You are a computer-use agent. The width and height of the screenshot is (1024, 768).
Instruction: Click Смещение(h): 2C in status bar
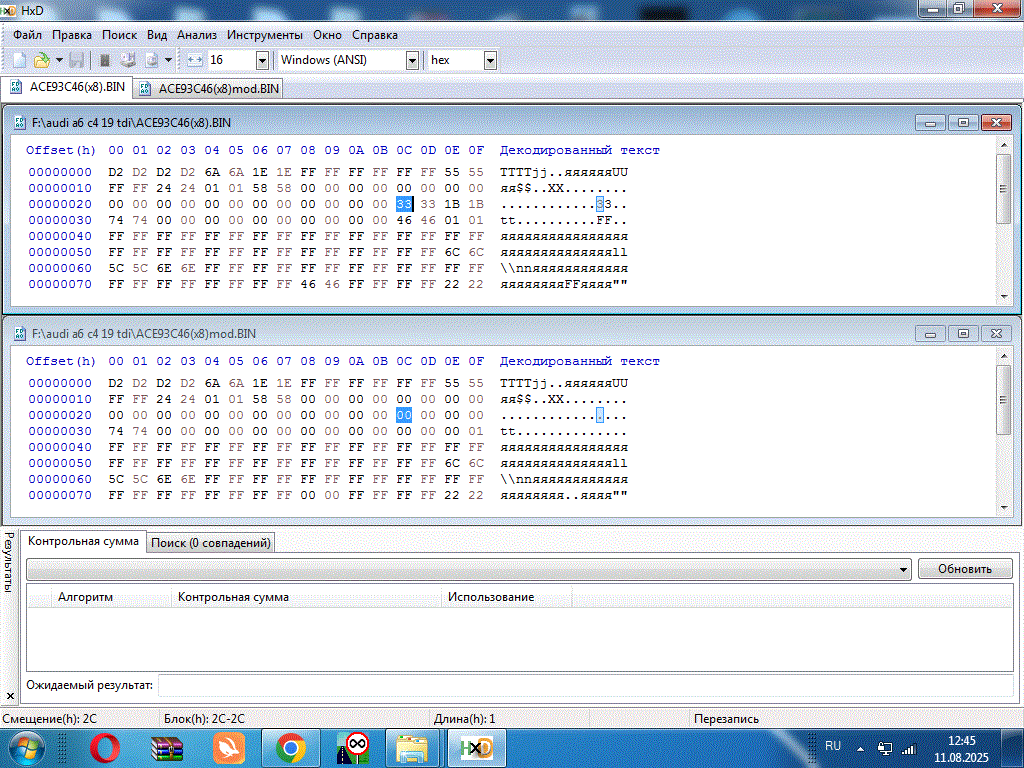pyautogui.click(x=50, y=719)
